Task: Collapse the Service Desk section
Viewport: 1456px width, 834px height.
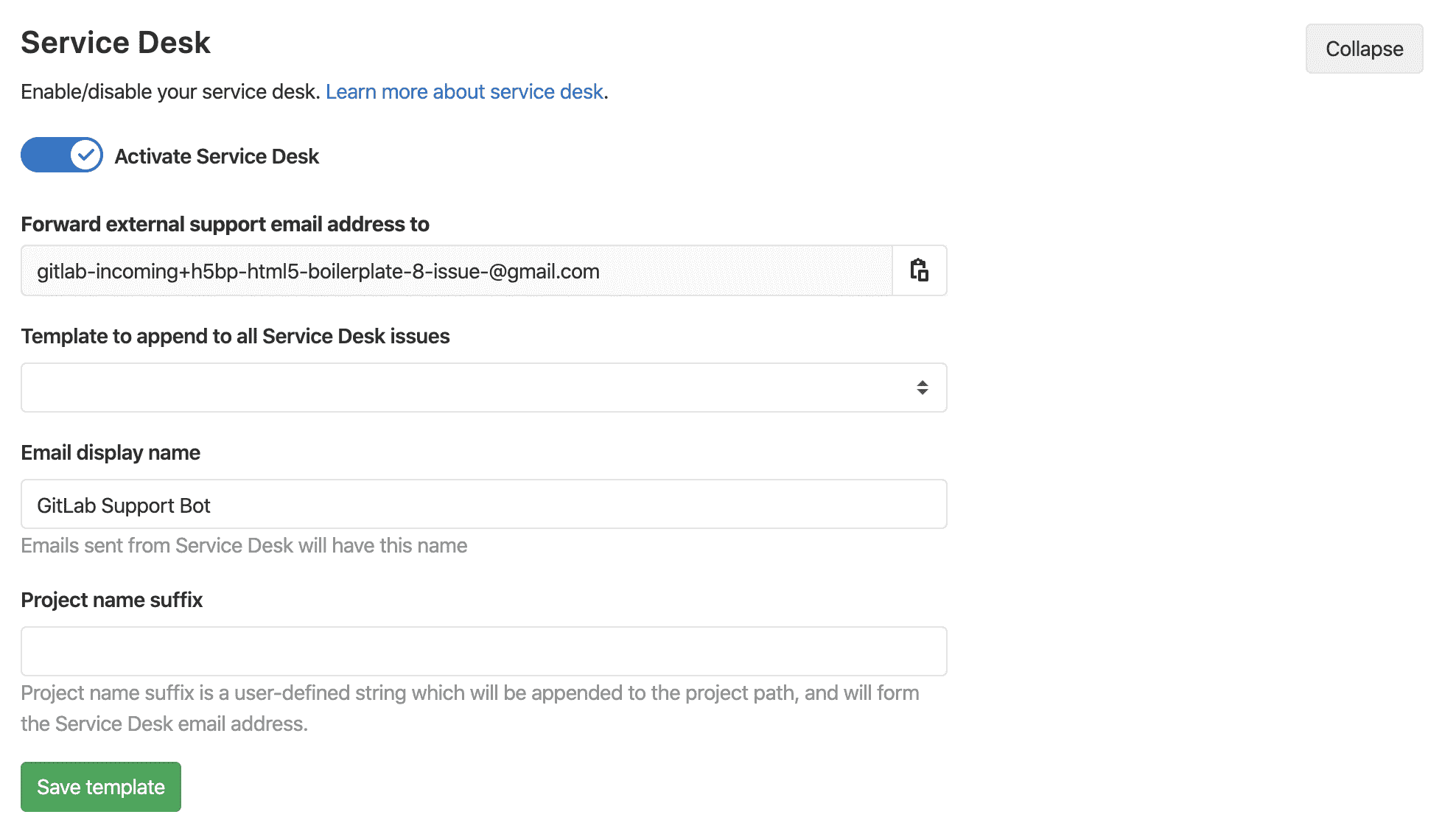Action: pyautogui.click(x=1363, y=49)
